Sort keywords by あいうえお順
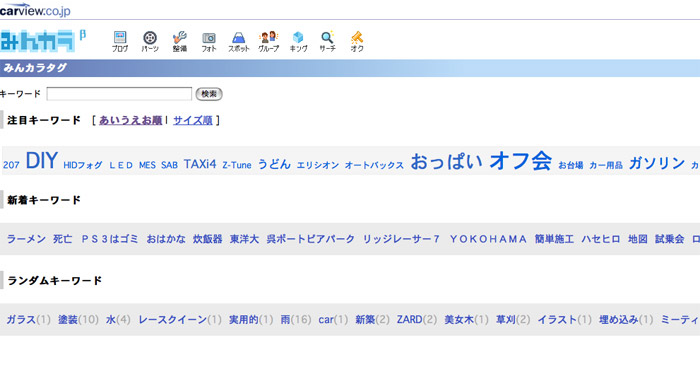 [x=130, y=120]
